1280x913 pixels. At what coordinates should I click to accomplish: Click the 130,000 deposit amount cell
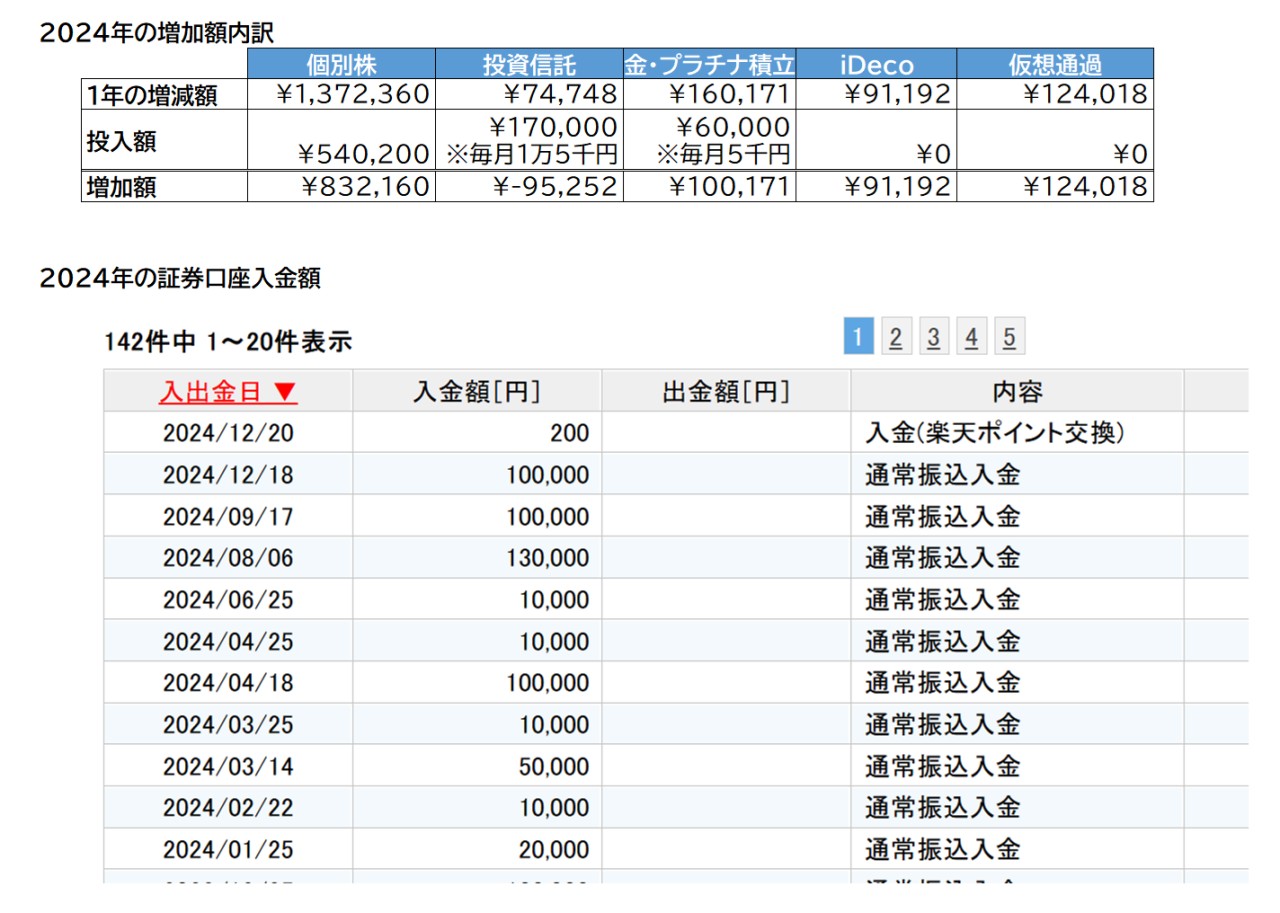(x=548, y=558)
